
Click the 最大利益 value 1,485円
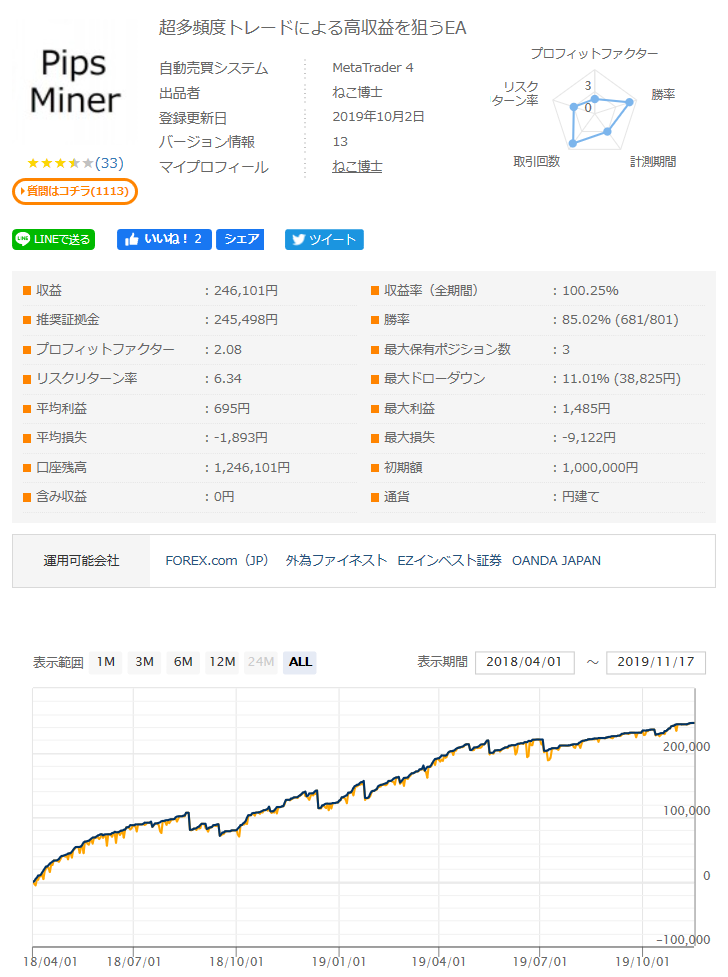click(x=586, y=408)
